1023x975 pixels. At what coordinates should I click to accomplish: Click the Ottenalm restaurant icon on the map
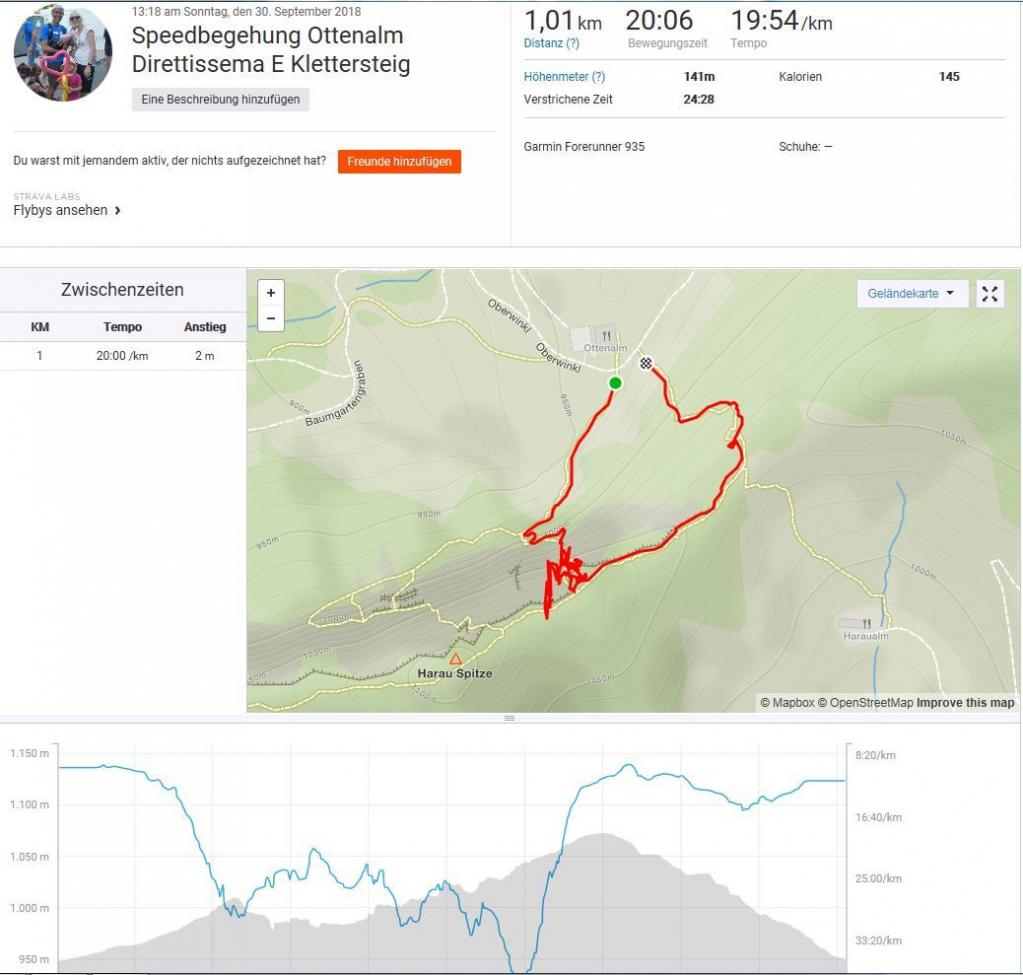[x=604, y=334]
